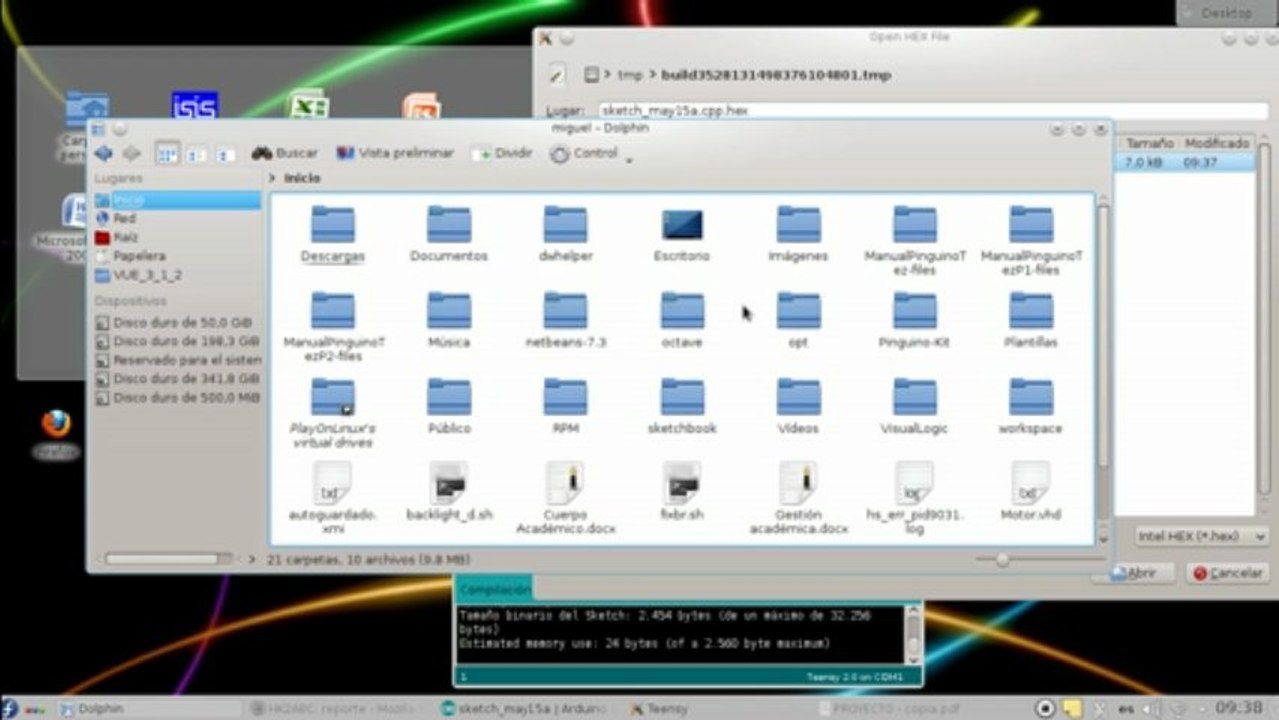
Task: Click the Lugares panel horizontal scrollbar
Action: pyautogui.click(x=168, y=559)
